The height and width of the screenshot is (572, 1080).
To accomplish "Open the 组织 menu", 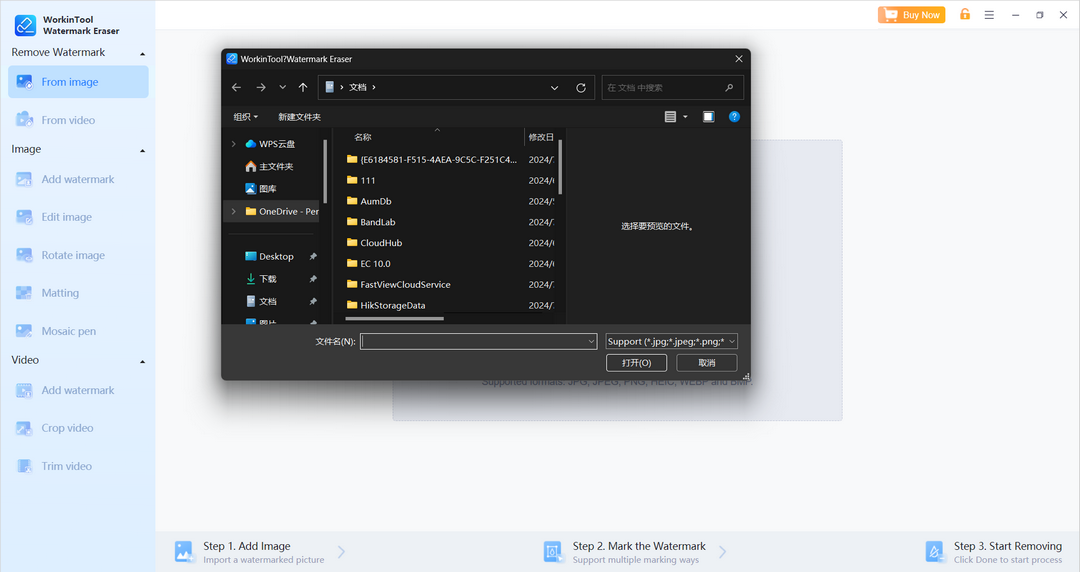I will (x=245, y=117).
